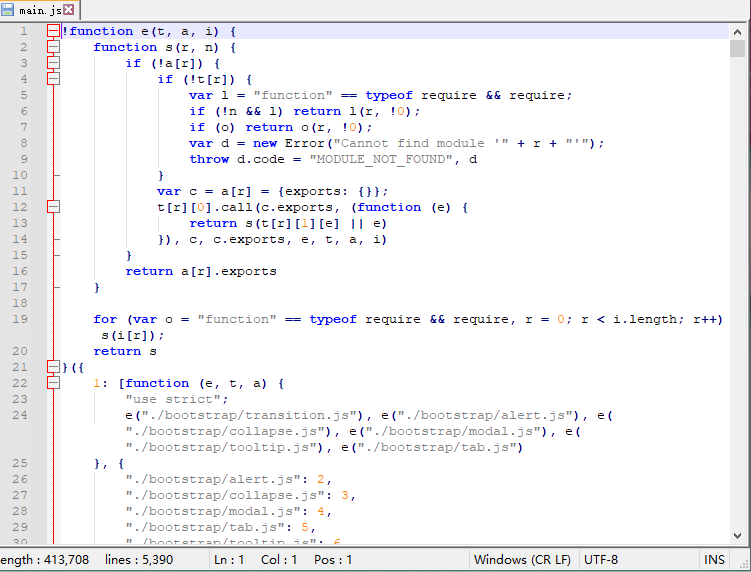Click the 'Col : 1' status text
The image size is (751, 572).
point(279,560)
